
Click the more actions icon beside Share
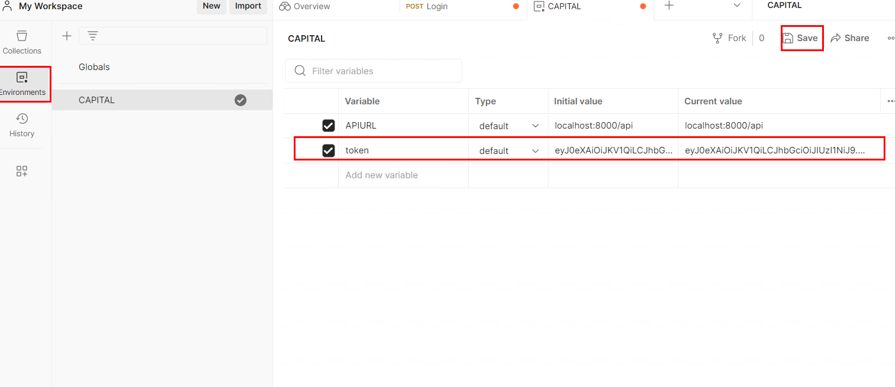(890, 38)
